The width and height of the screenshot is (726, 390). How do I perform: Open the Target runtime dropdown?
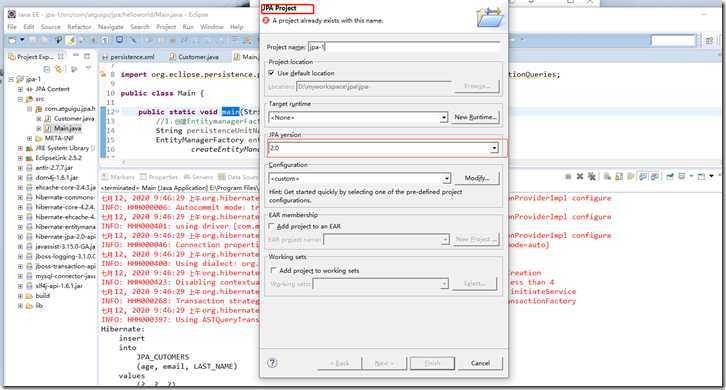444,118
